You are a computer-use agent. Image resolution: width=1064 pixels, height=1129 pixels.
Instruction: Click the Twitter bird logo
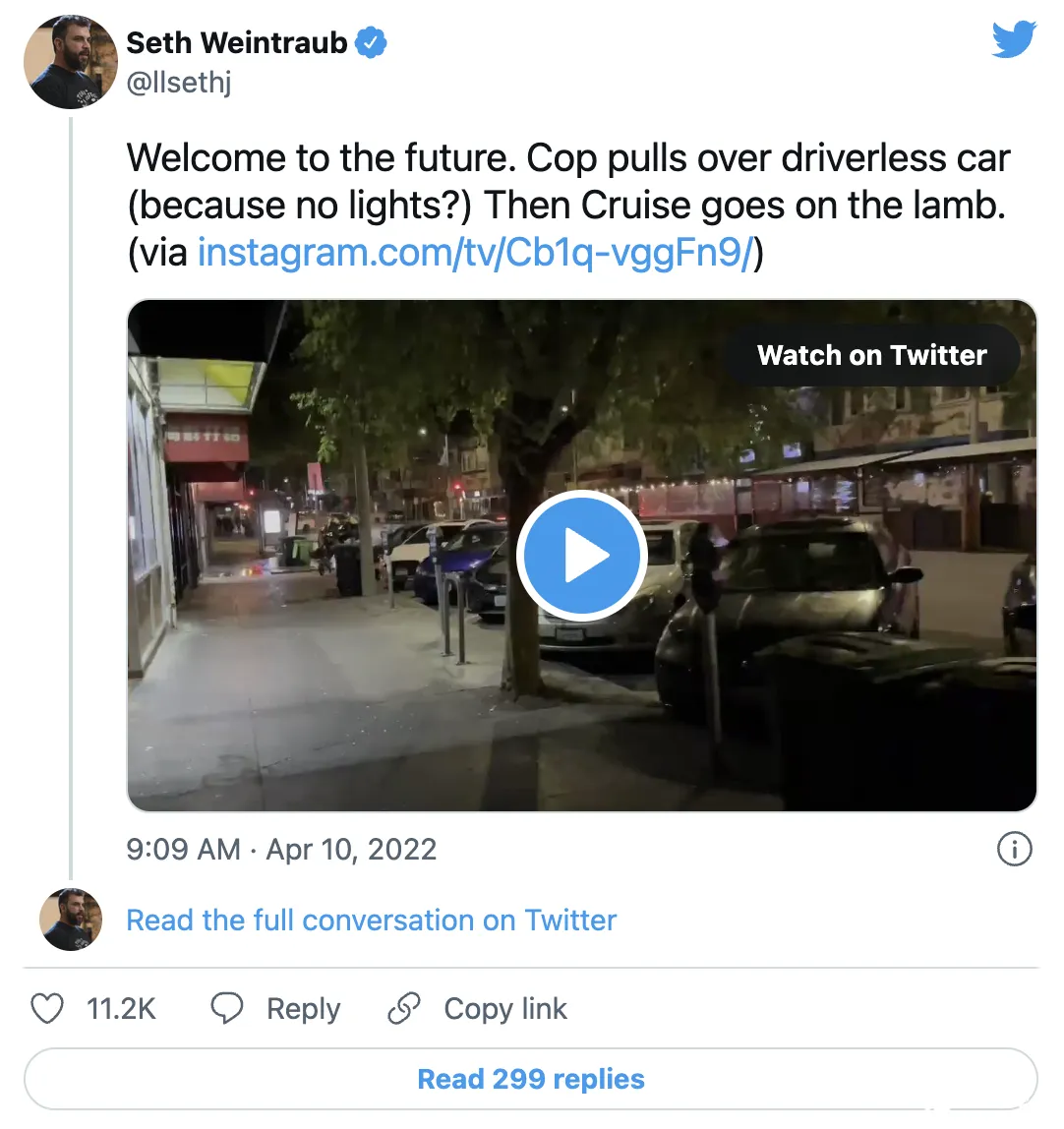[1014, 40]
